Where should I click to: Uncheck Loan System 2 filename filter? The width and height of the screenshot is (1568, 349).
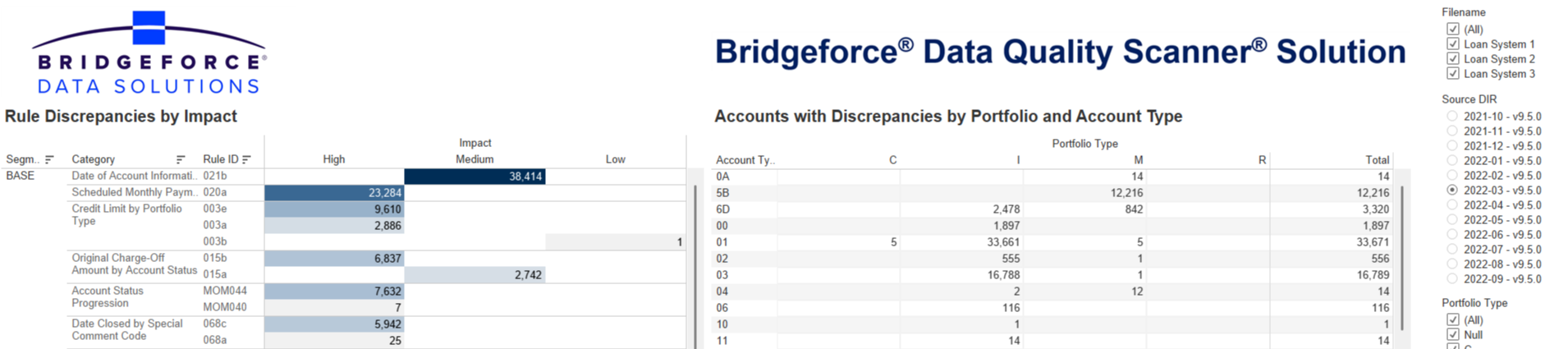coord(1453,58)
